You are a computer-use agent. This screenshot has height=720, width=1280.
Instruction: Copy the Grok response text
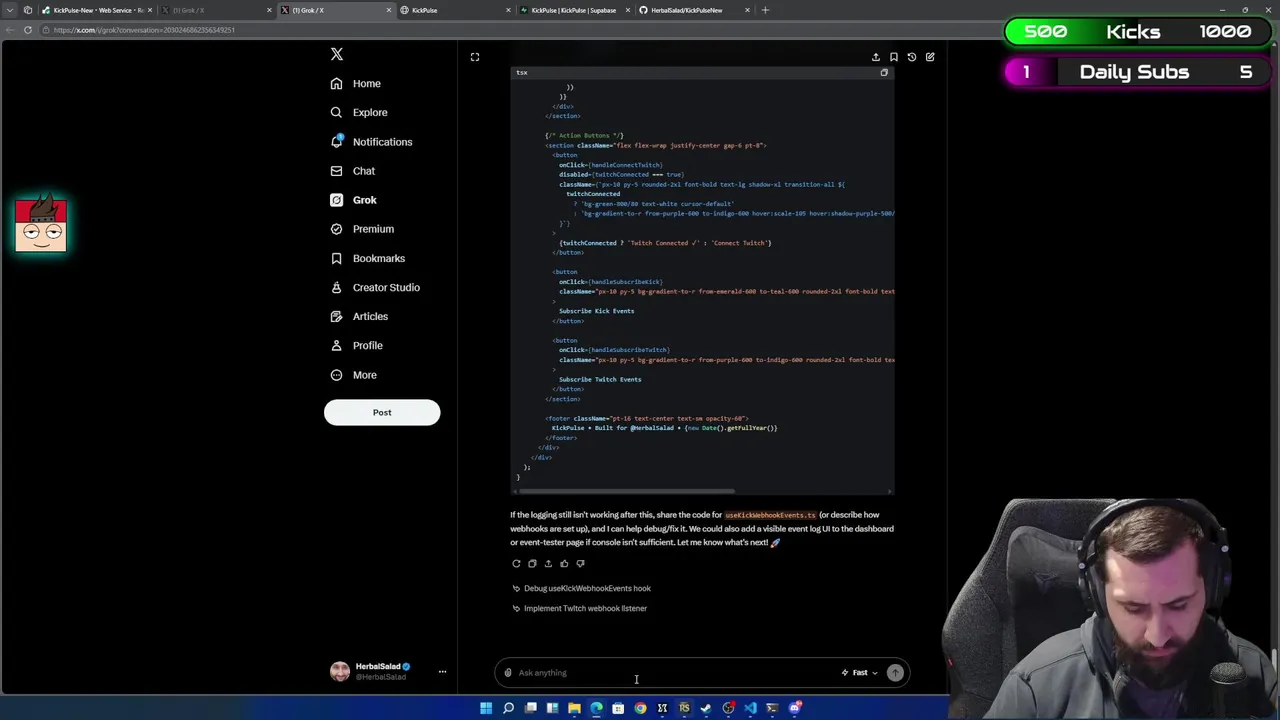coord(532,564)
